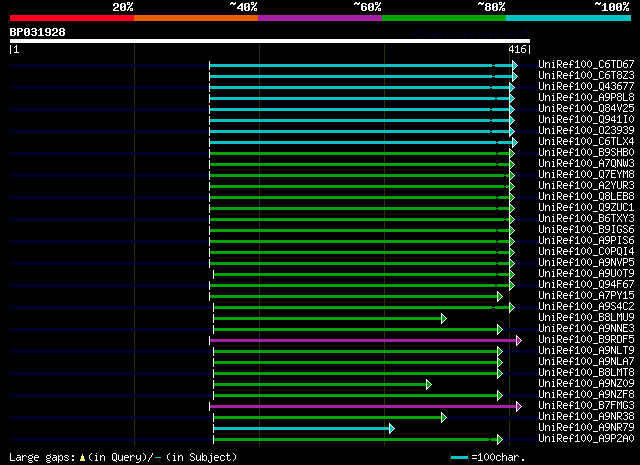Click the cyan 100char scale legend bar
The image size is (640, 465).
click(460, 458)
